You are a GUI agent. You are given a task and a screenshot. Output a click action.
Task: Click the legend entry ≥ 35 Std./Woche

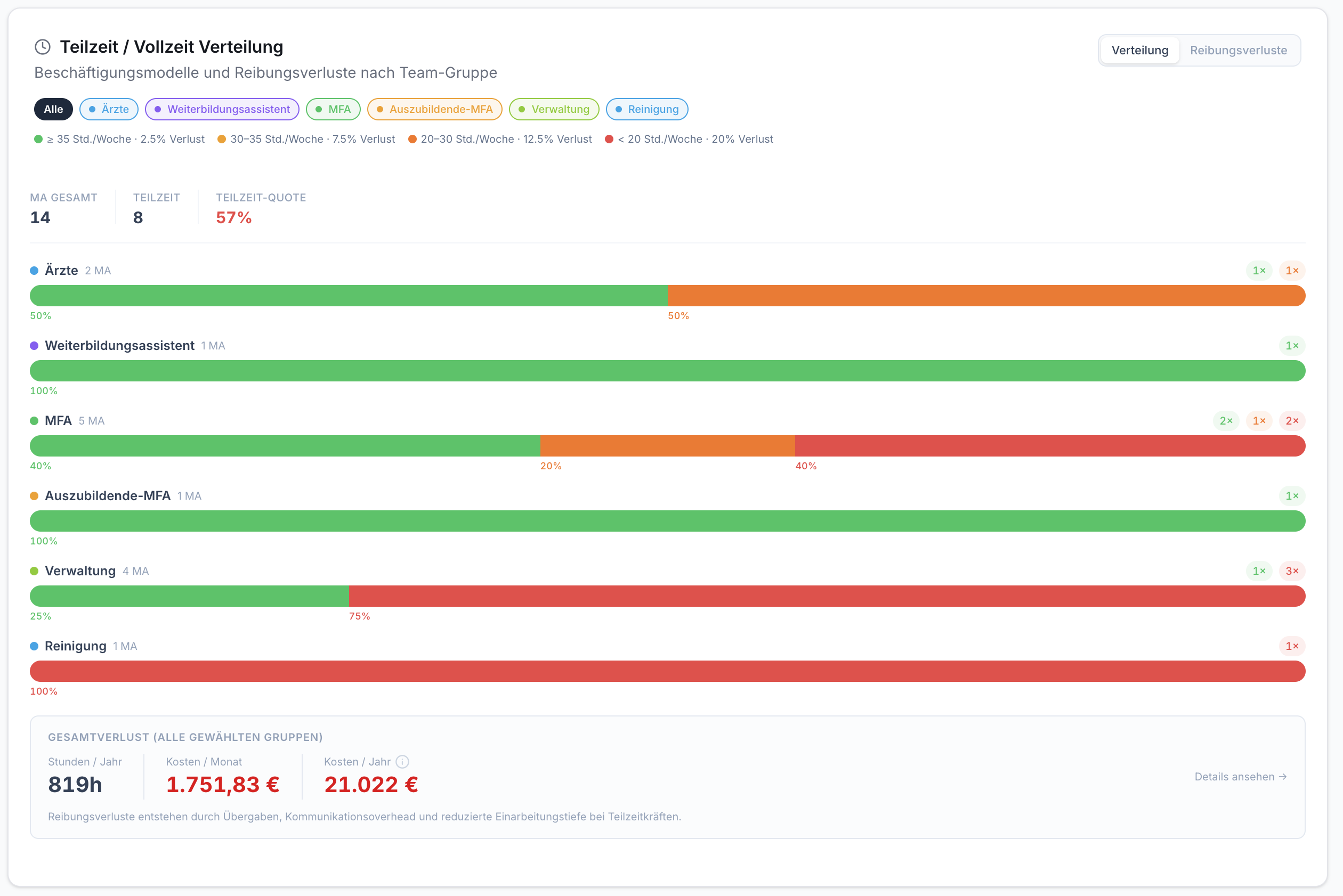119,139
